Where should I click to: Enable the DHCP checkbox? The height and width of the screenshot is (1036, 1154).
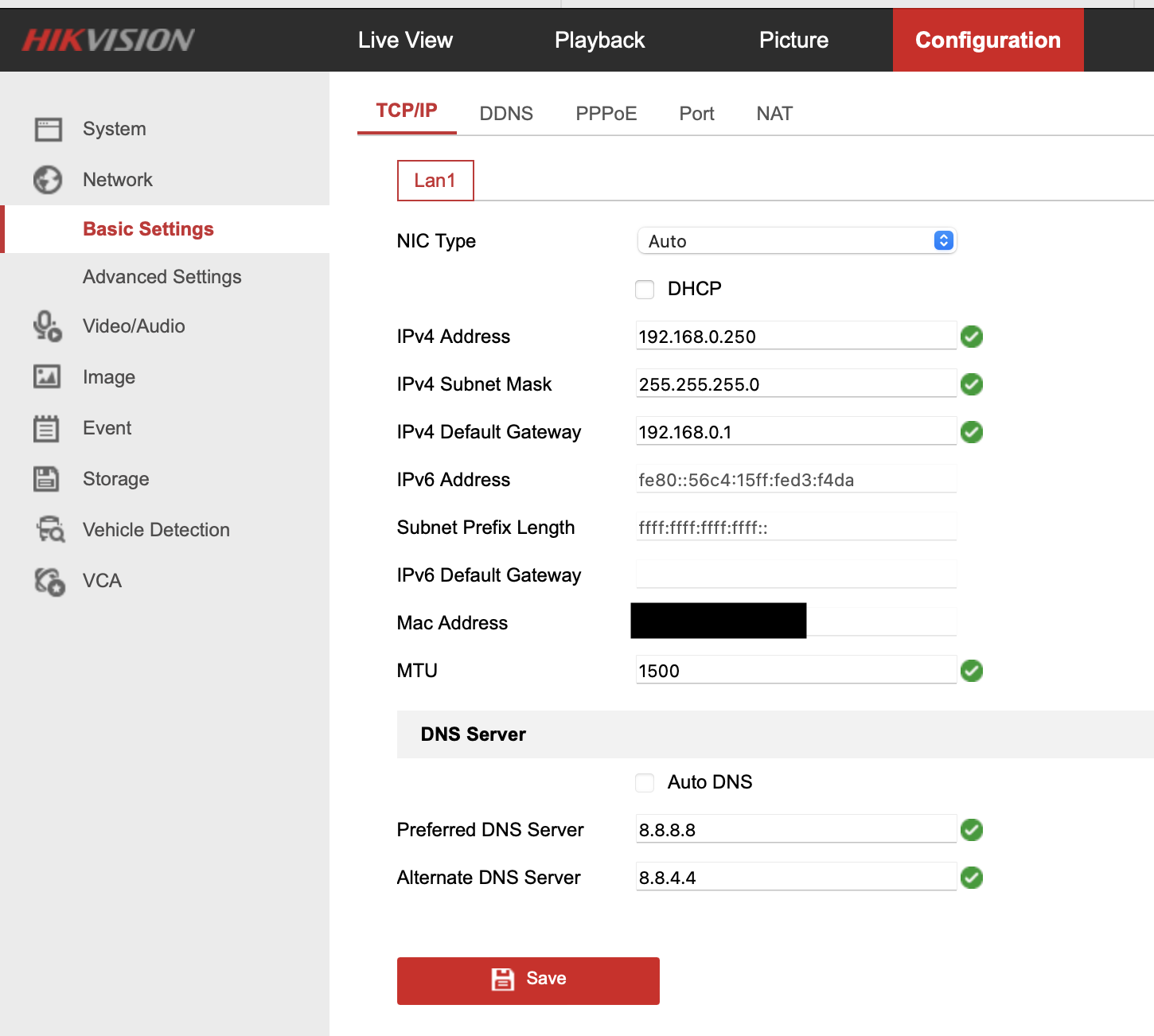tap(645, 290)
